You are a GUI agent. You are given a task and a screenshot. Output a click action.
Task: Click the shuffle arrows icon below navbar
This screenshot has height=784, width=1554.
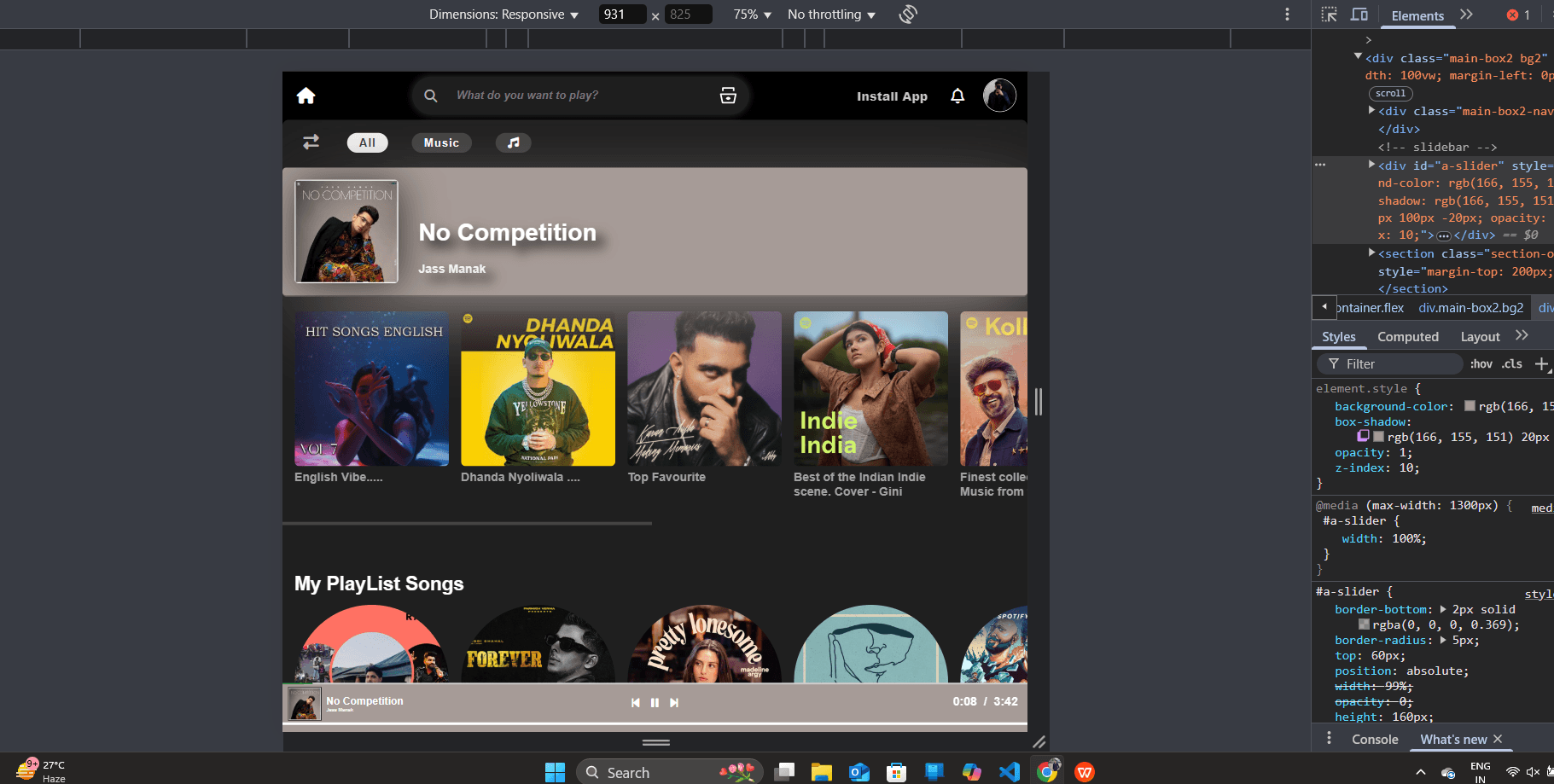coord(311,142)
